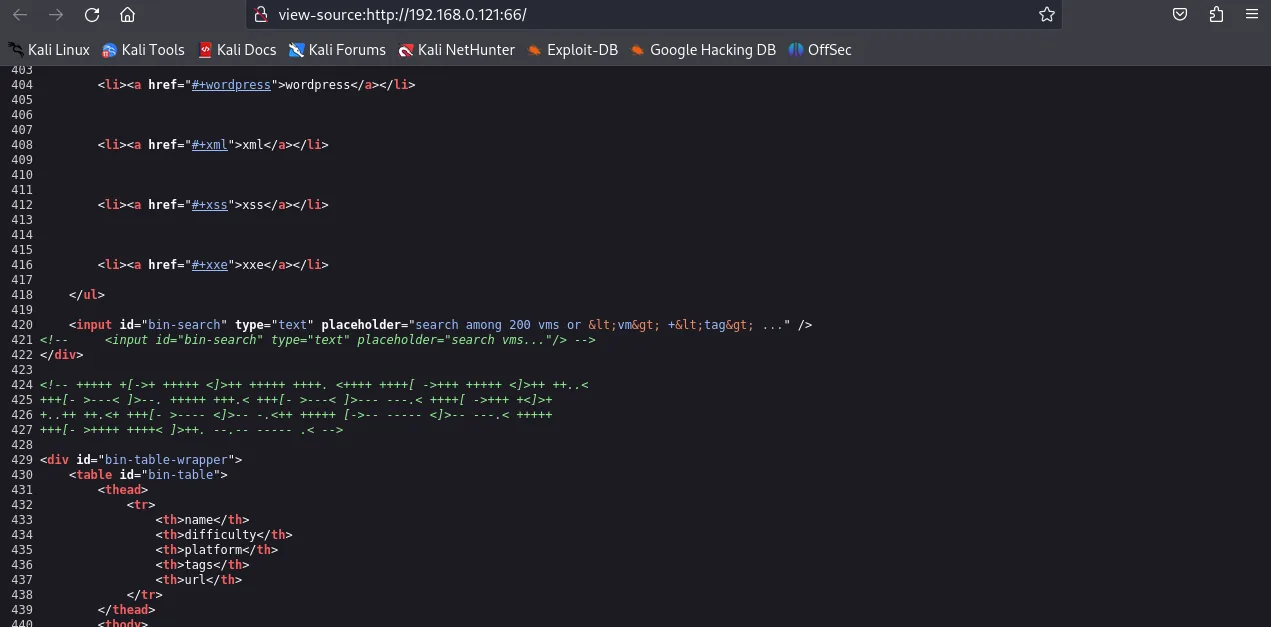Click the browser Forward arrow

tap(56, 15)
